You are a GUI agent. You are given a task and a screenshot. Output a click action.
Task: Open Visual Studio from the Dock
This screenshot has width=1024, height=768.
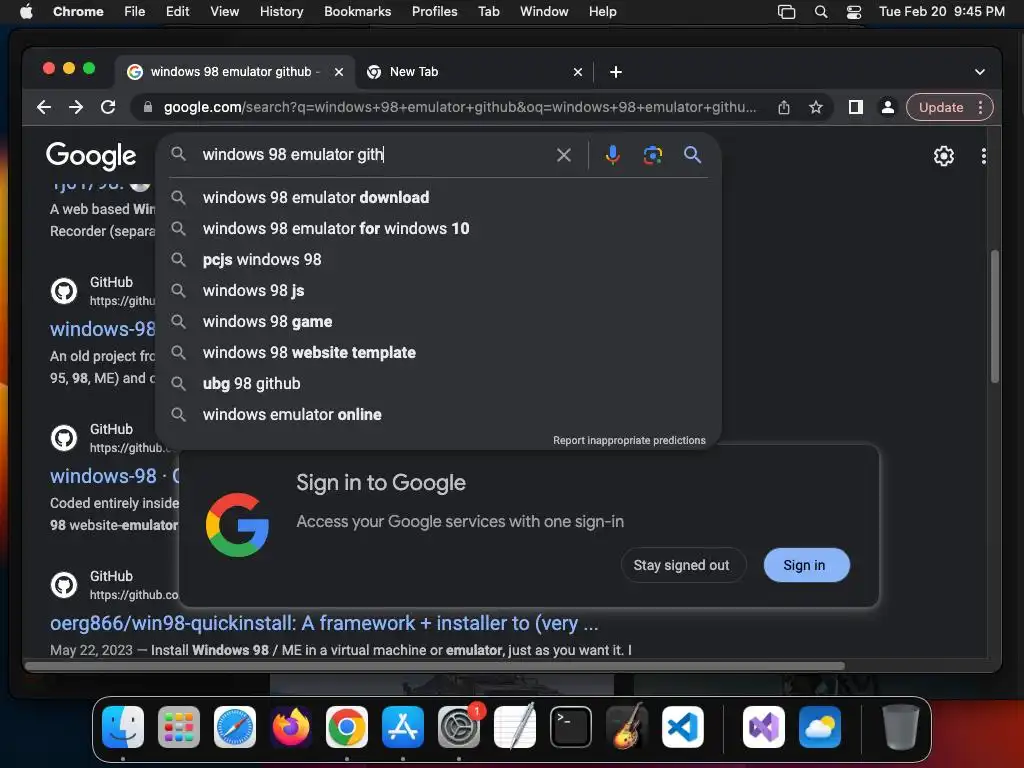(764, 727)
